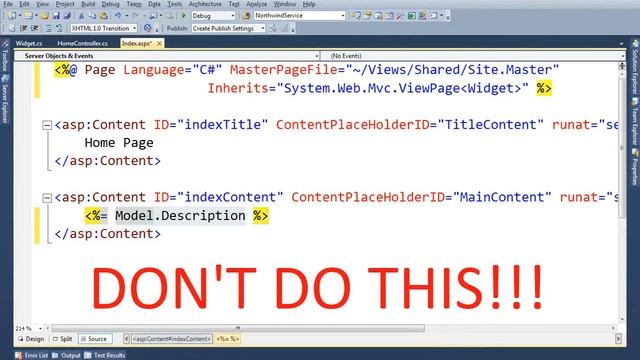Viewport: 640px width, 360px height.
Task: Click the Home Page text line
Action: 119,143
